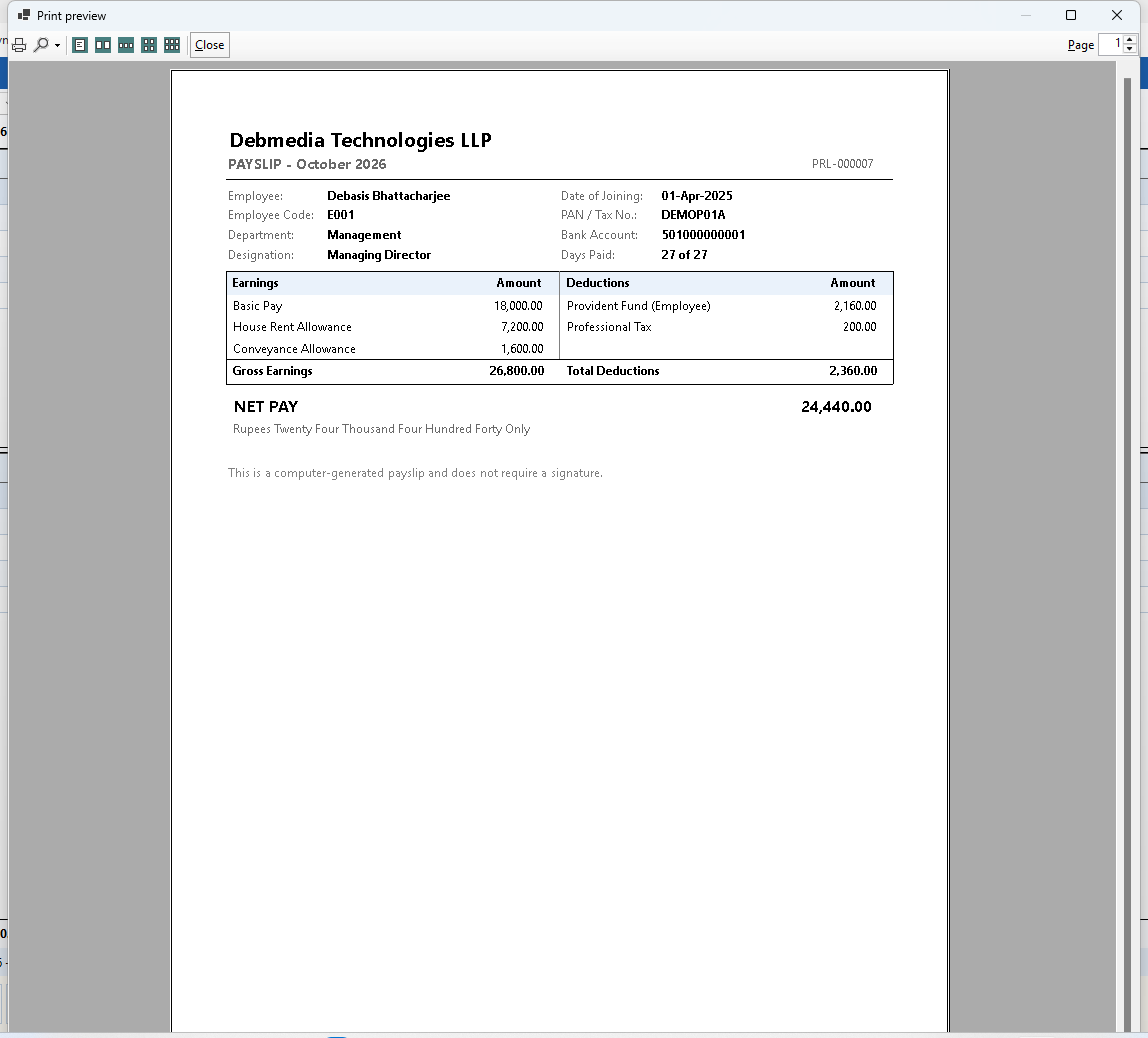This screenshot has height=1038, width=1148.
Task: Click the PAYSLIP - October 2026 subtitle
Action: click(x=307, y=164)
